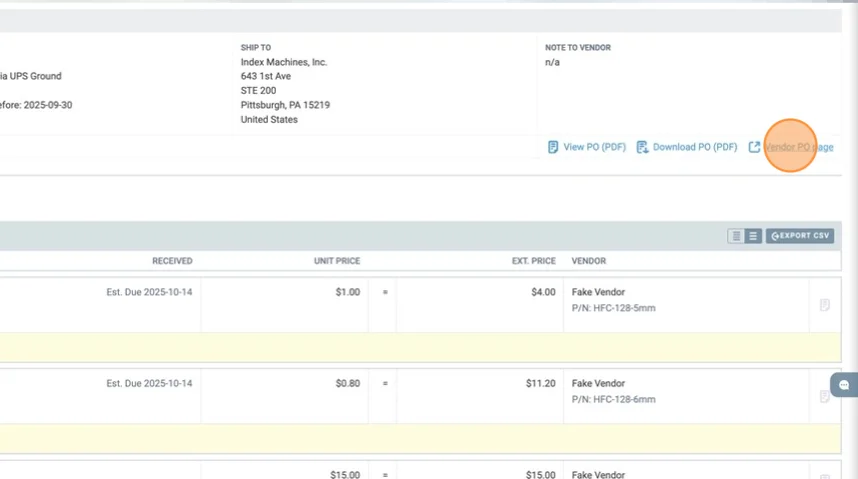
Task: Click the Unit Price column header
Action: (336, 261)
